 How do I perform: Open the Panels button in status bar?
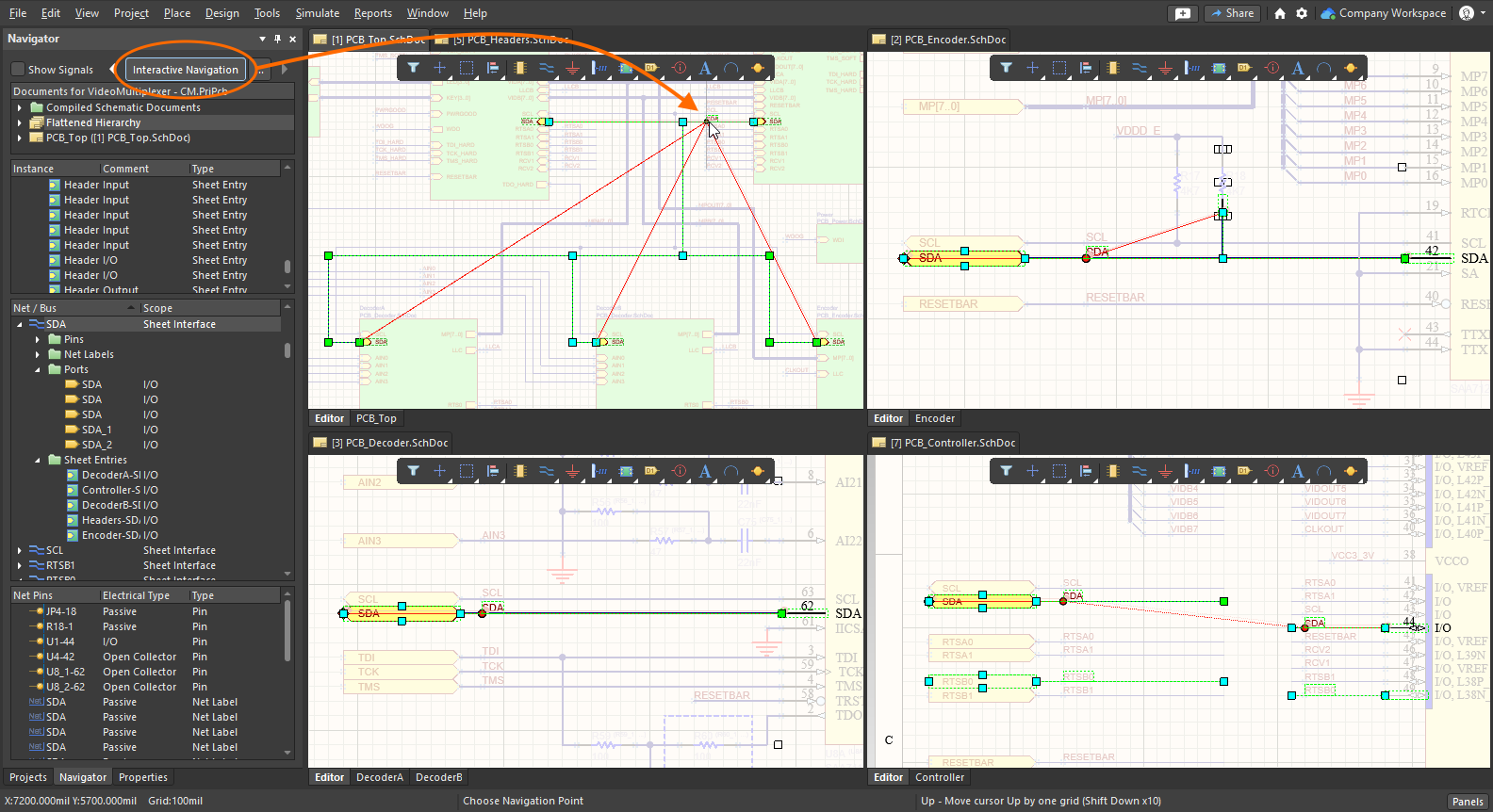pyautogui.click(x=1468, y=802)
